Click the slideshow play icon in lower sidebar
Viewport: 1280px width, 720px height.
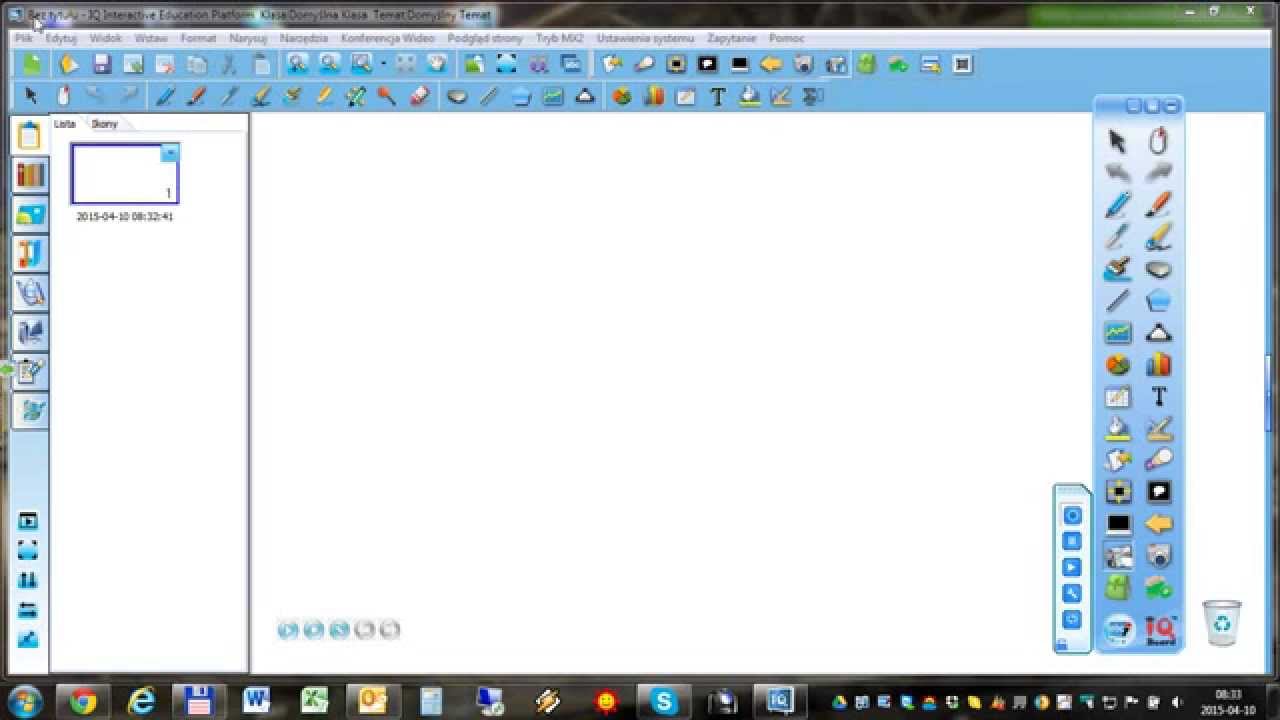click(28, 521)
